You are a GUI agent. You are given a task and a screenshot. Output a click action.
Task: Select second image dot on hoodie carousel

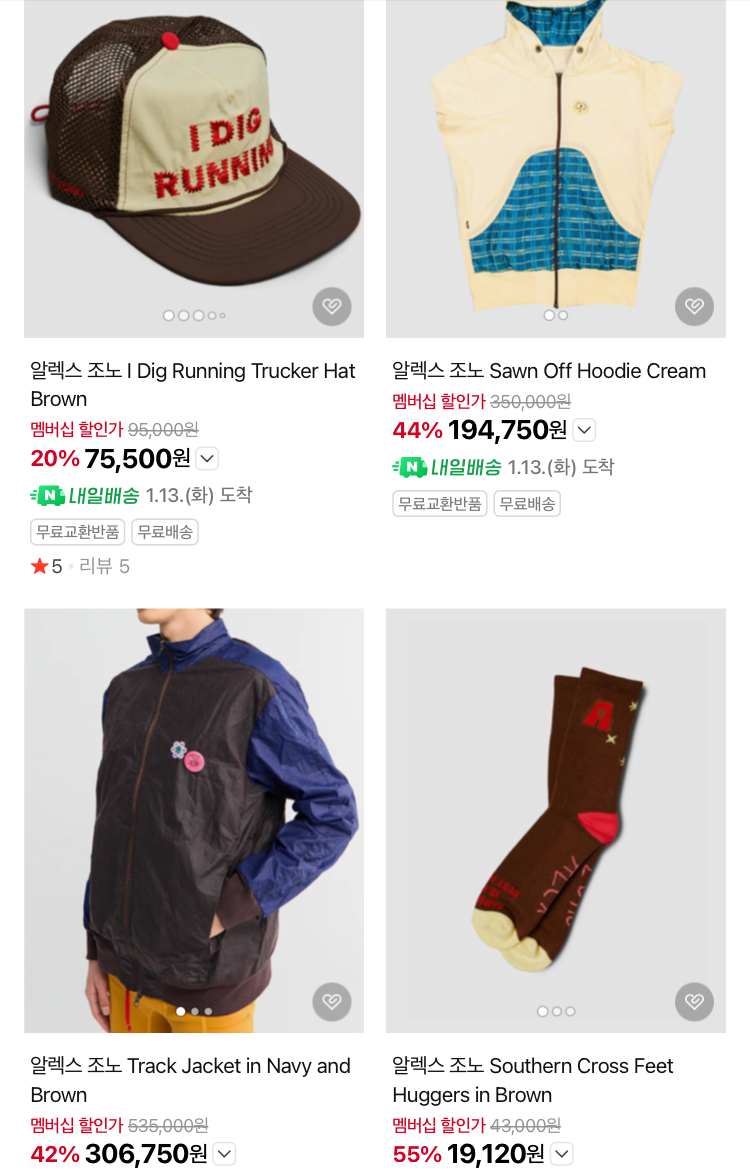563,315
